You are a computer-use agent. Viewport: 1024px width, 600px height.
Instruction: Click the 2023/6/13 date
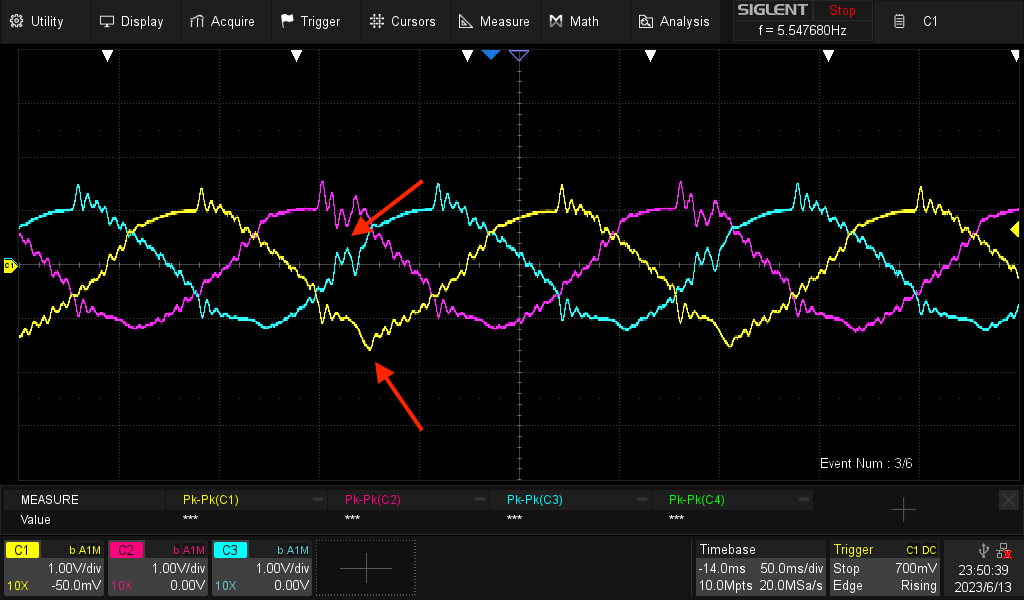coord(983,586)
